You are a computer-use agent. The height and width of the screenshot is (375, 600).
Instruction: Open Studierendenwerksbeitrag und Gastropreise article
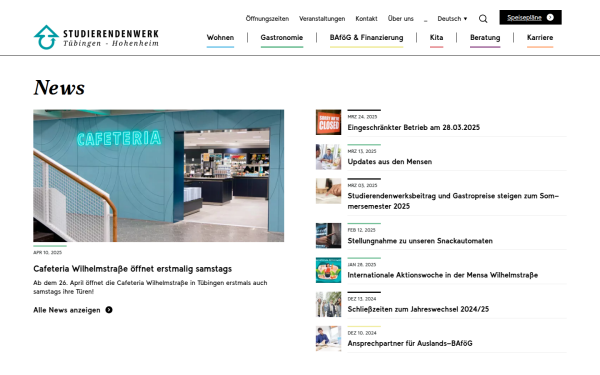[453, 201]
